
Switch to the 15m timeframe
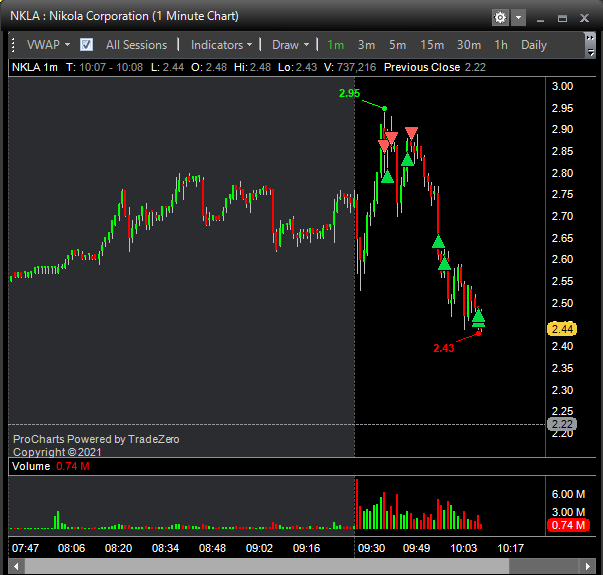coord(432,45)
